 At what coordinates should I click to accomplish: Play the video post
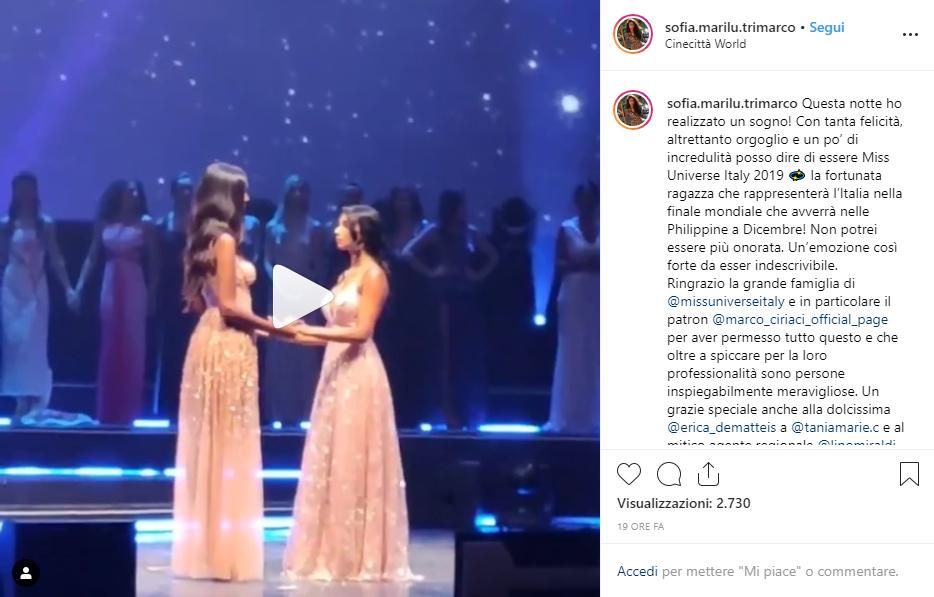300,297
